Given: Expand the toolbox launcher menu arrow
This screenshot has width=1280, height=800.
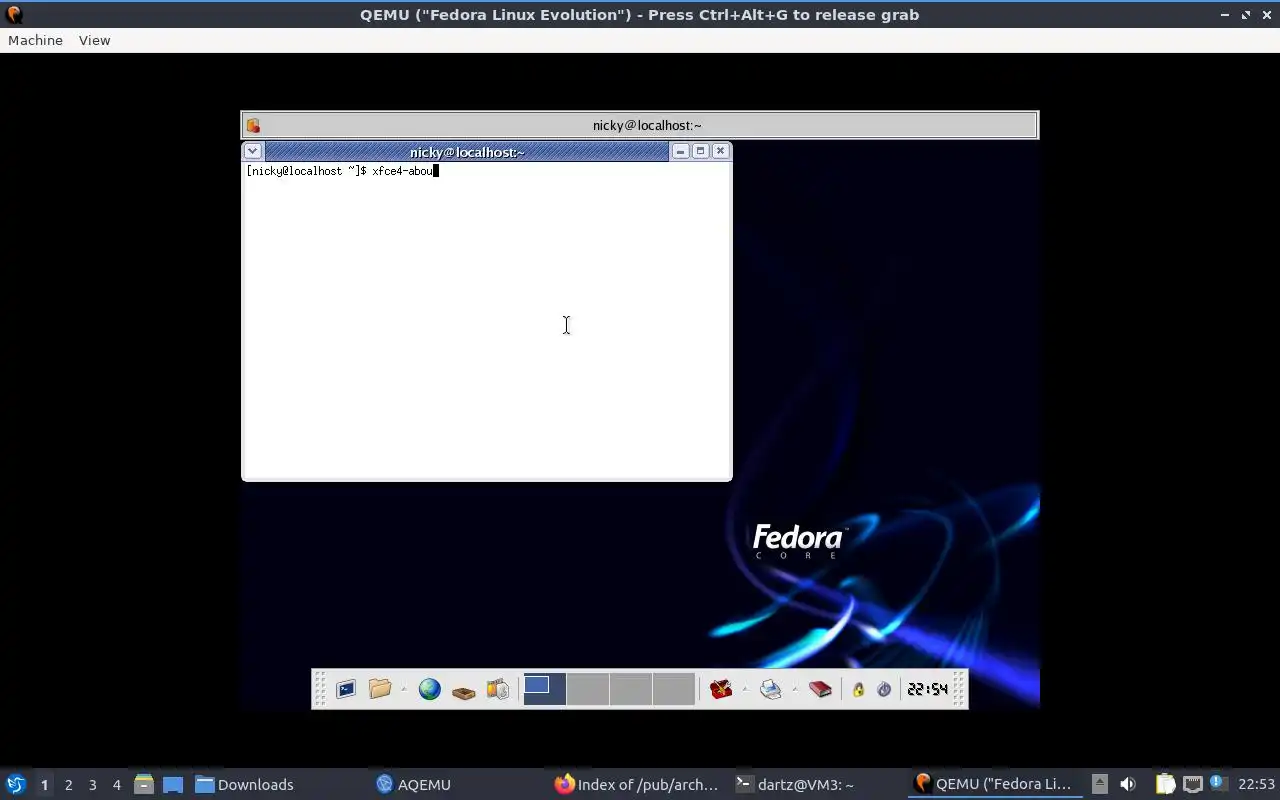Looking at the screenshot, I should coord(745,689).
